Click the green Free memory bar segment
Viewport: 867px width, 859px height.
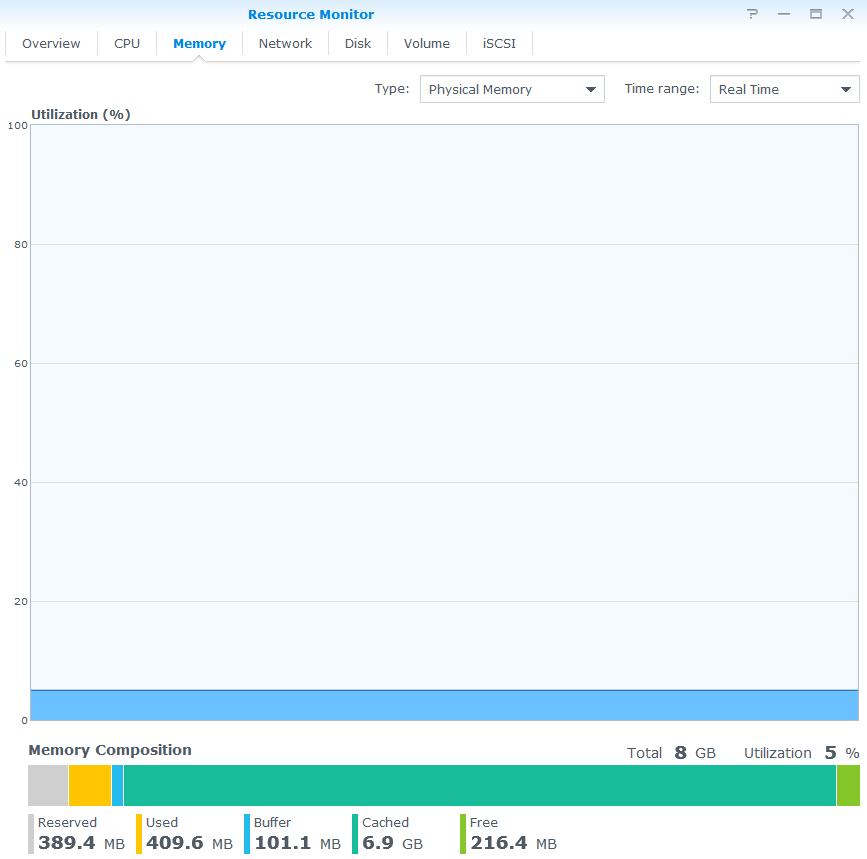tap(848, 785)
